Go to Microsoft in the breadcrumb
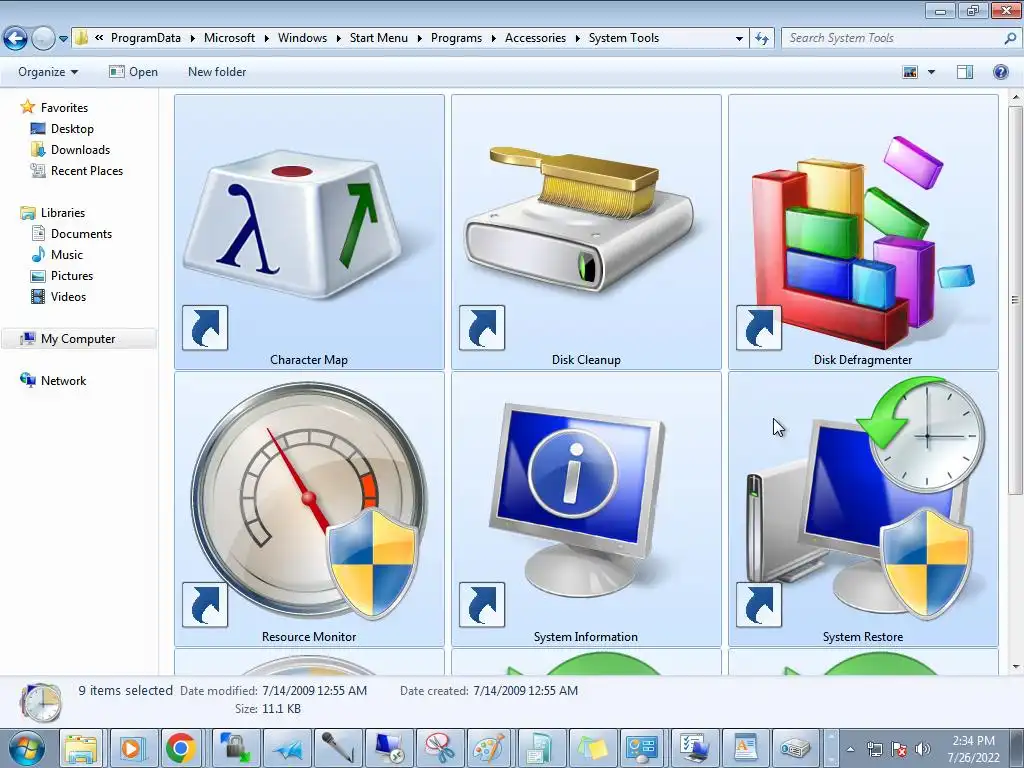This screenshot has width=1024, height=768. 229,38
